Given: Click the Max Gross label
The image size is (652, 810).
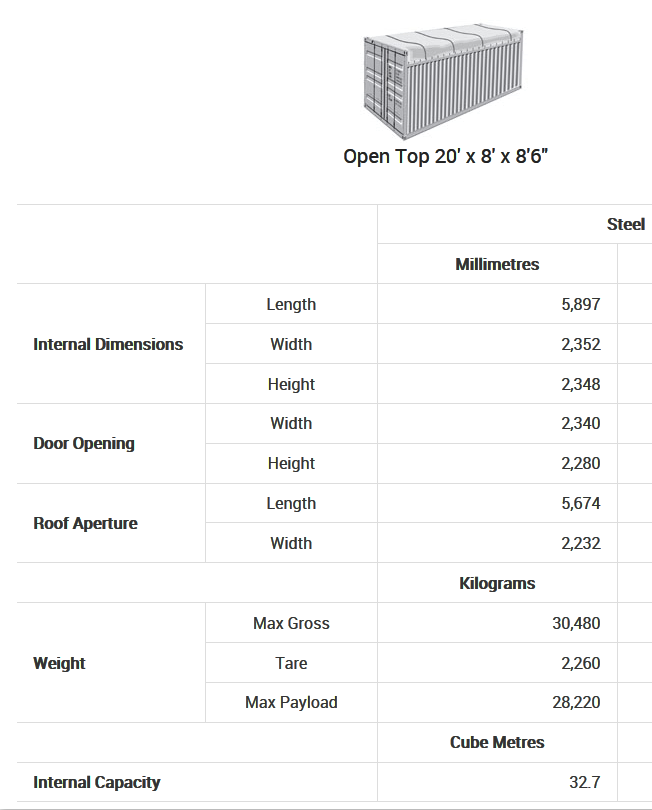Looking at the screenshot, I should [x=291, y=623].
